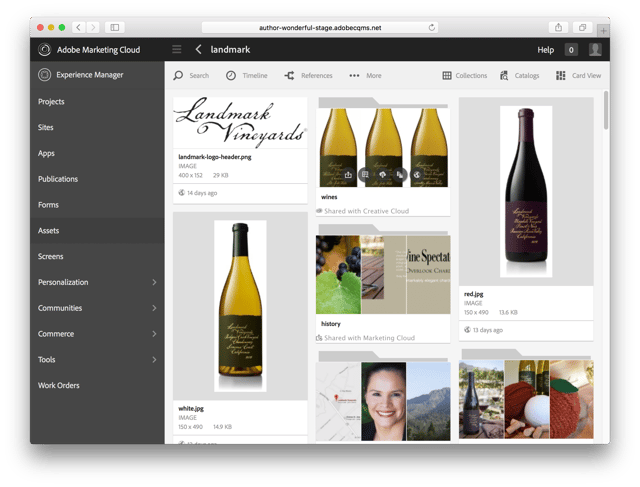Click the publish globe icon beside 13 days ago
Viewport: 640px width, 487px height.
tap(467, 330)
